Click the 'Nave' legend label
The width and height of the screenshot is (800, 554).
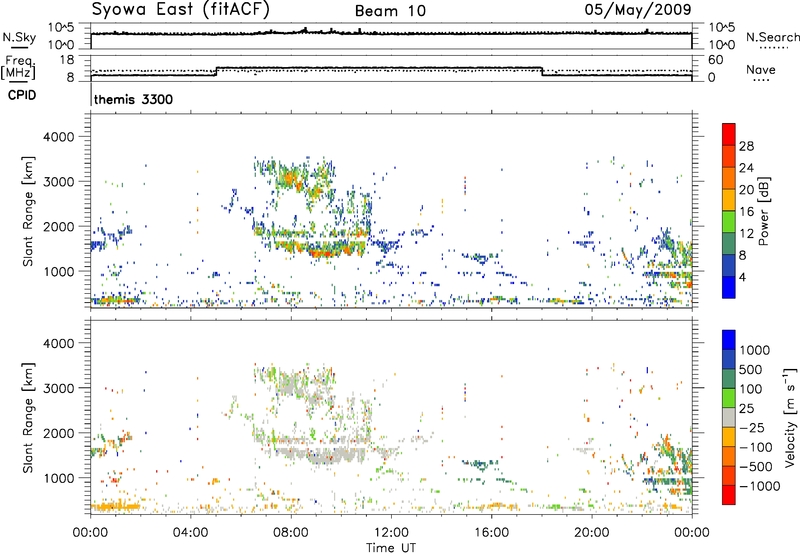click(x=761, y=70)
